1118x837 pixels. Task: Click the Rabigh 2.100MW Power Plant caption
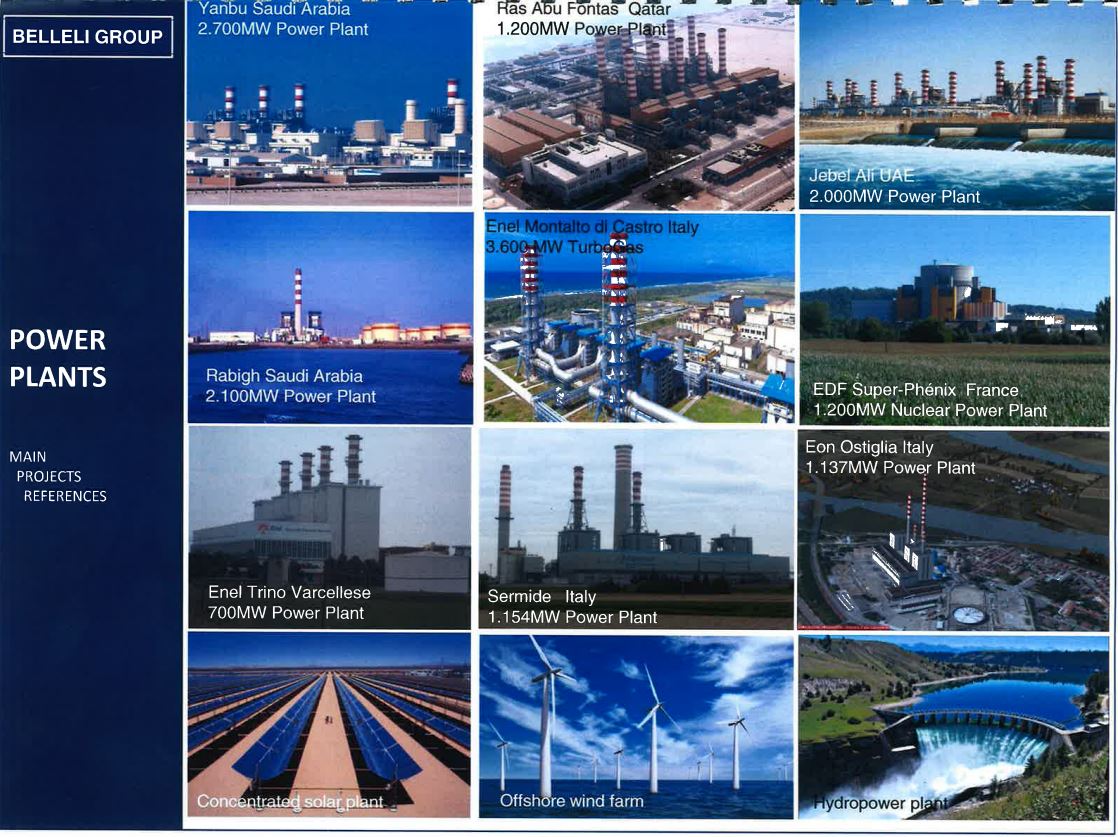tap(290, 397)
